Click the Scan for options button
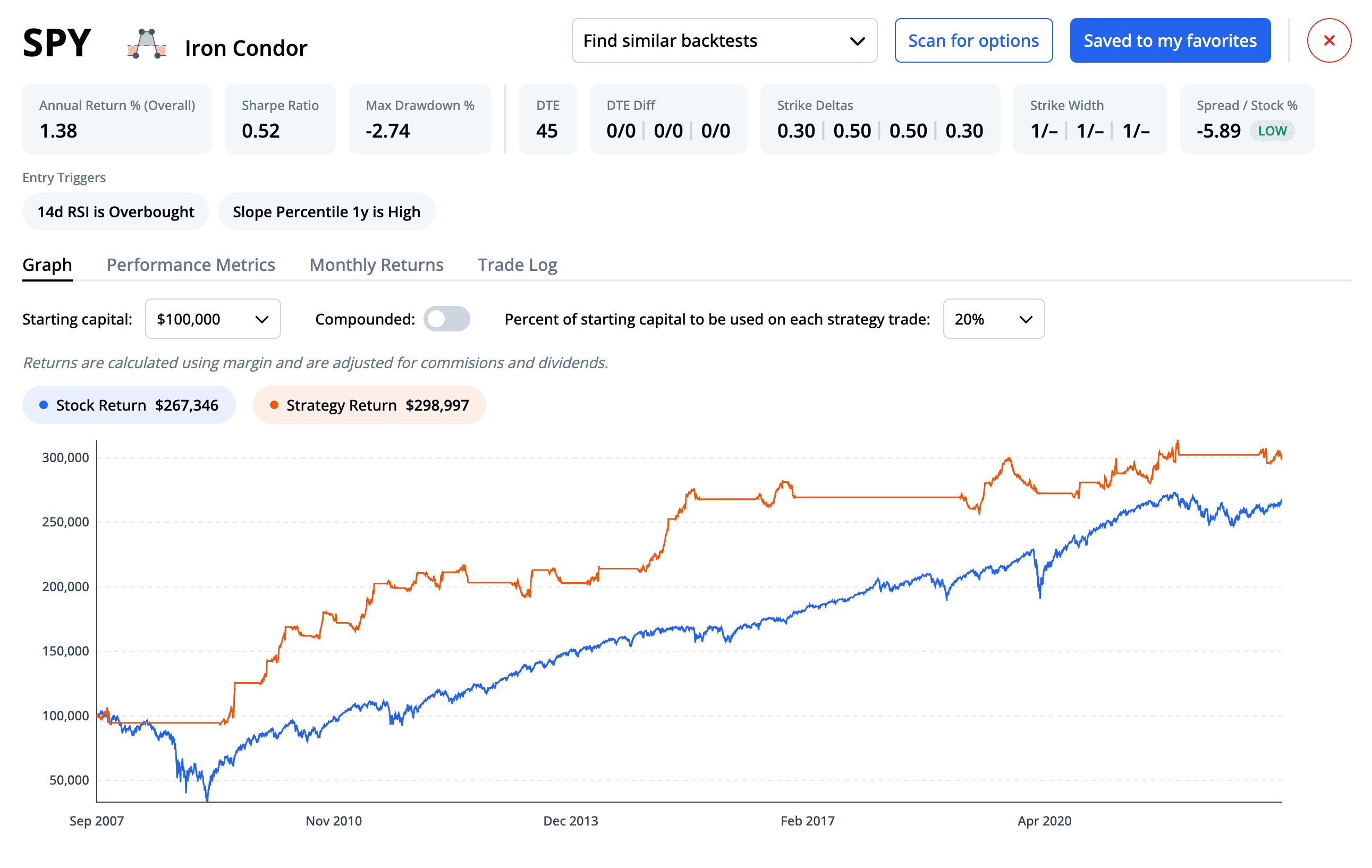The height and width of the screenshot is (868, 1372). point(973,40)
